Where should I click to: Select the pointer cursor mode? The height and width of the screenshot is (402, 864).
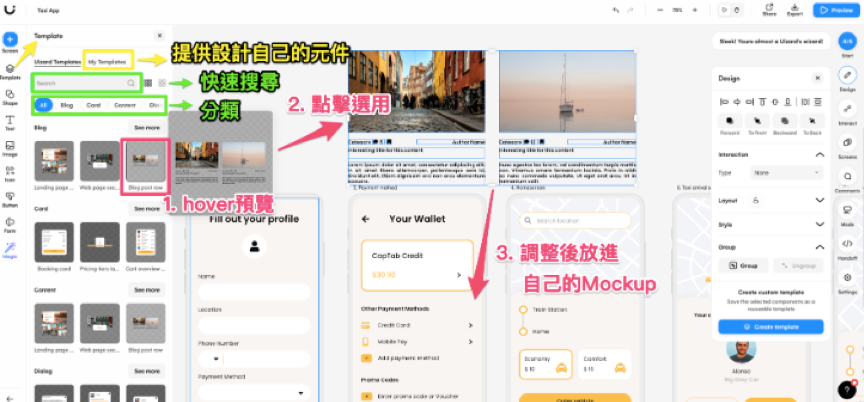pos(725,10)
